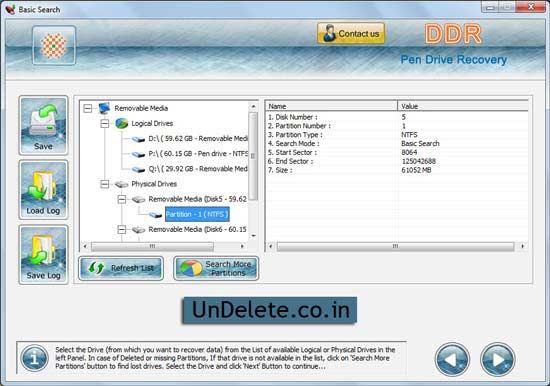Open the Load Log button
This screenshot has width=550, height=386.
[x=43, y=190]
